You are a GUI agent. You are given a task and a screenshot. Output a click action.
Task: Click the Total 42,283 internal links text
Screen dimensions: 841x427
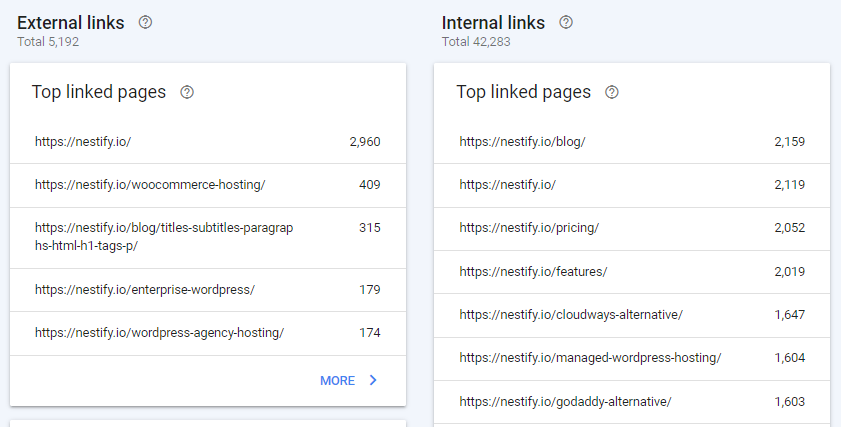click(476, 42)
